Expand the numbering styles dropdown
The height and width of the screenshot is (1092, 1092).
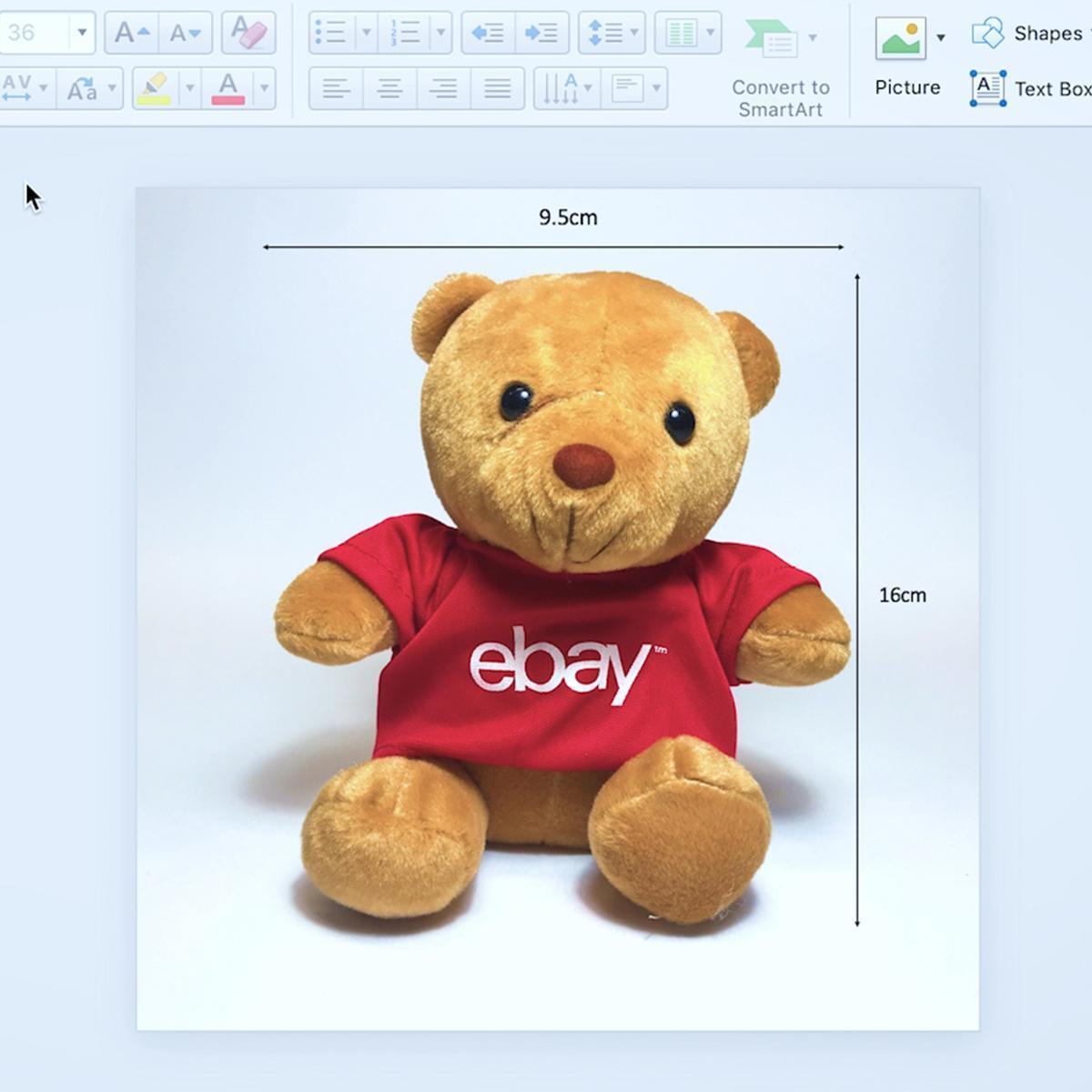click(440, 34)
